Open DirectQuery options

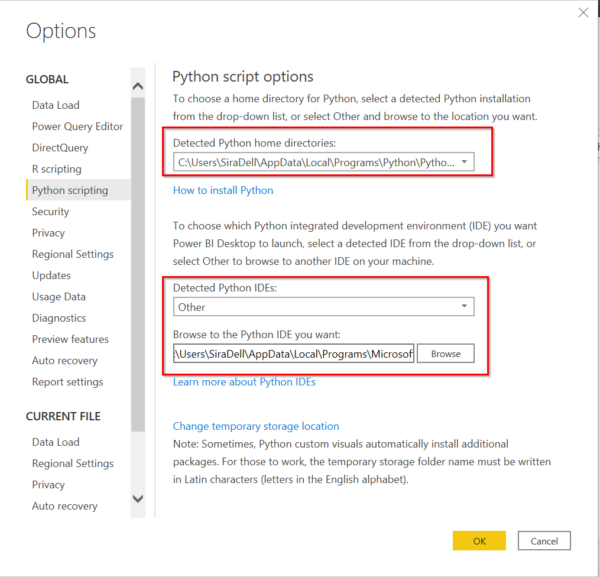pyautogui.click(x=60, y=148)
